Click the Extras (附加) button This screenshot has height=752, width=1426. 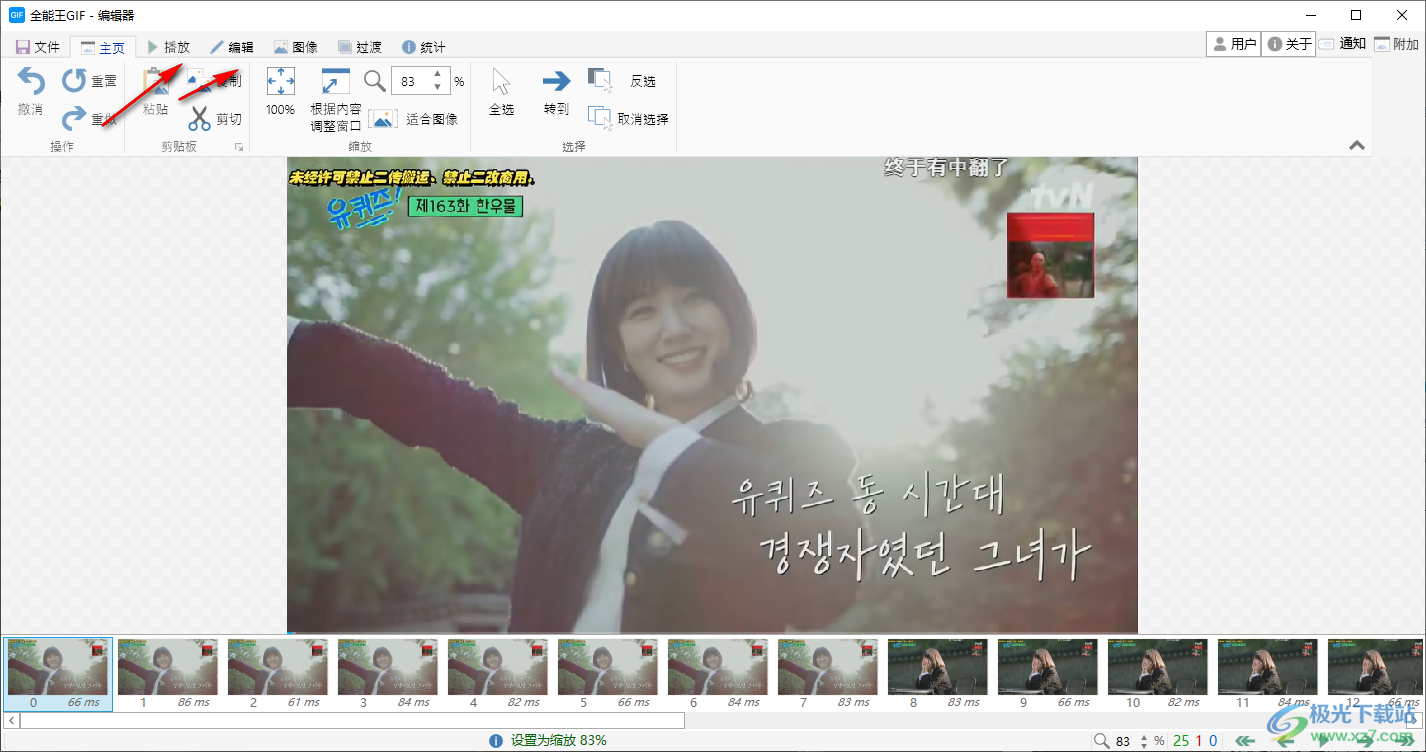click(1397, 44)
